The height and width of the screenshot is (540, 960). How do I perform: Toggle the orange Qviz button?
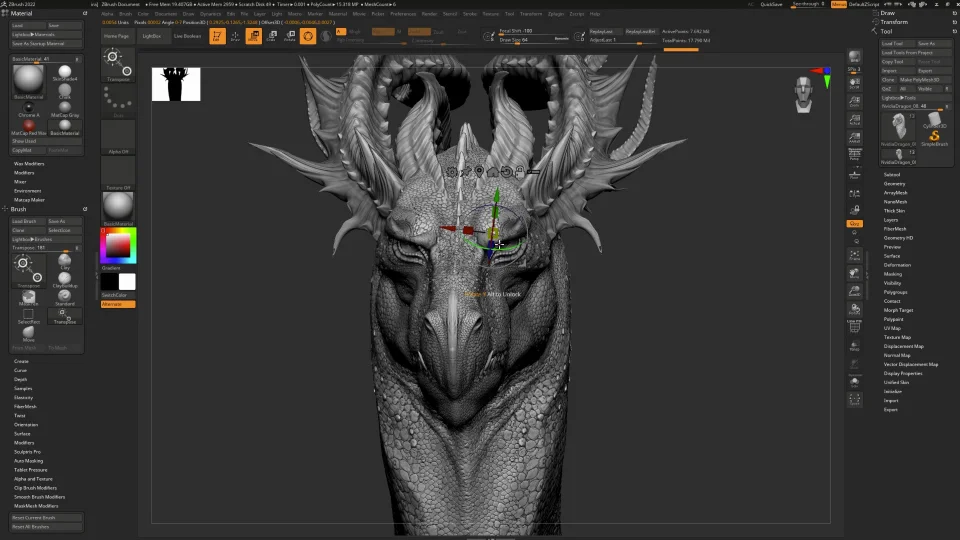[855, 224]
